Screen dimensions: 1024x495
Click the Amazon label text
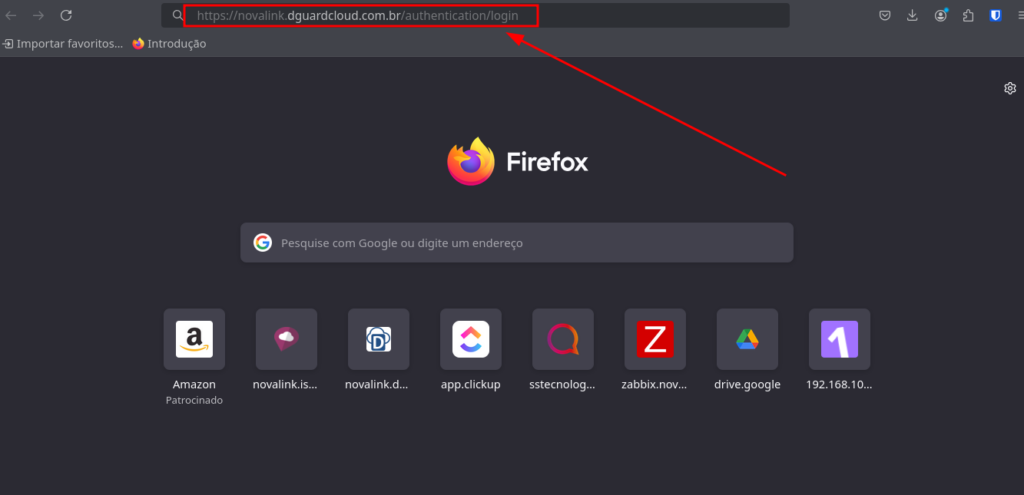pos(194,385)
